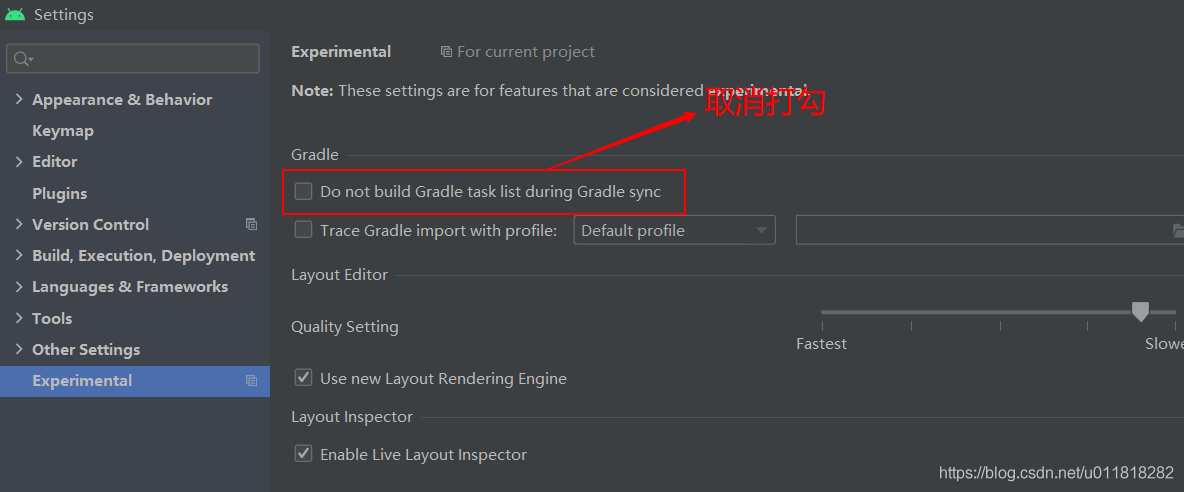The image size is (1184, 492).
Task: Expand Build, Execution, Deployment chevron
Action: click(x=19, y=255)
